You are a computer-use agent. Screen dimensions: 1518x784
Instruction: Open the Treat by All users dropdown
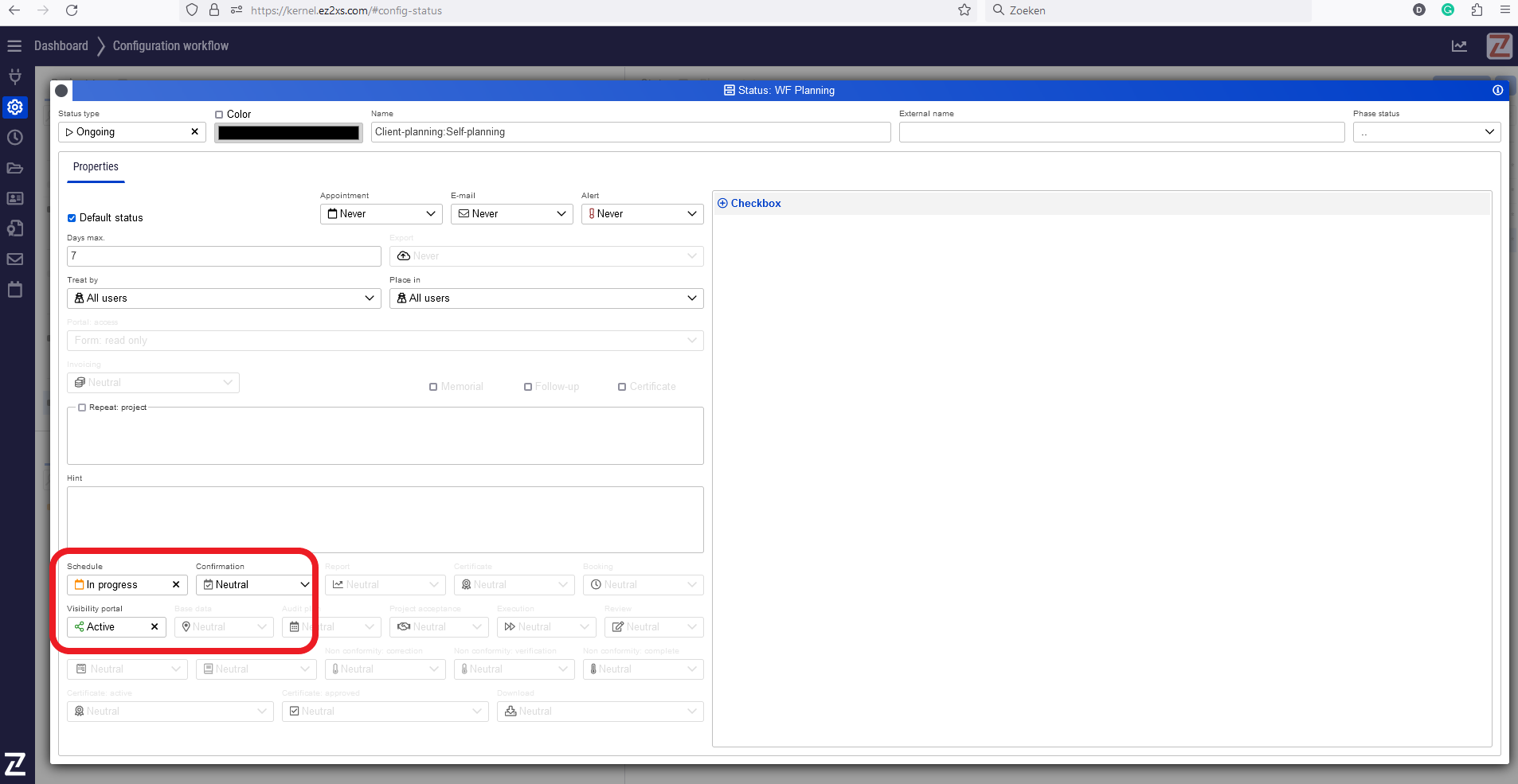224,298
